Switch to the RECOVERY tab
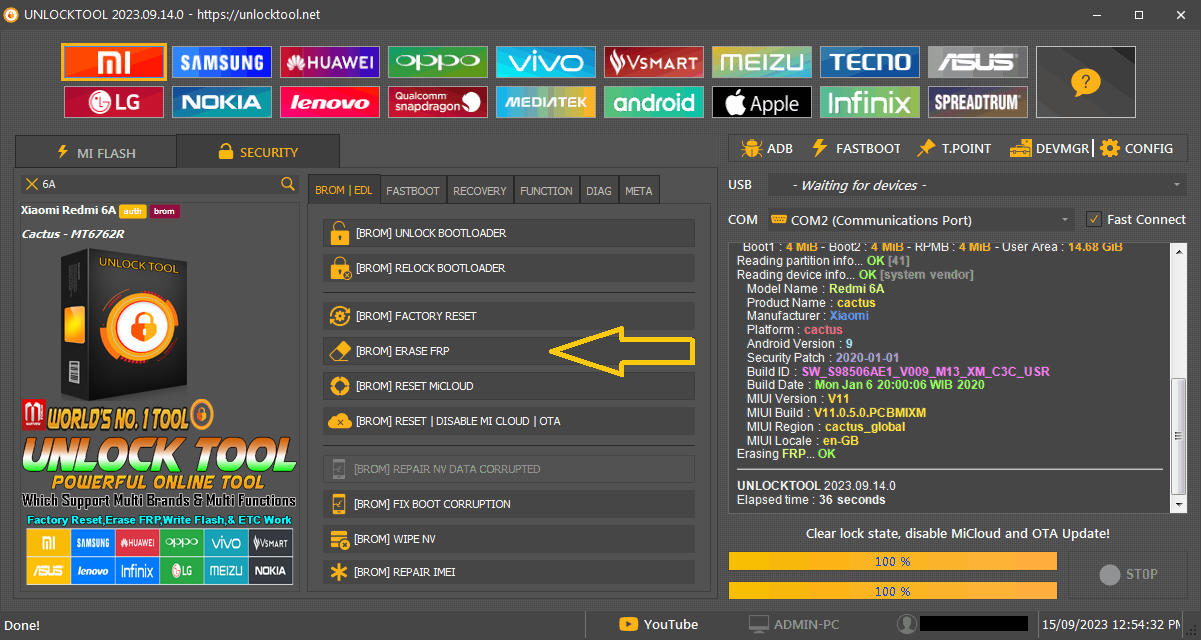Image resolution: width=1201 pixels, height=640 pixels. [479, 191]
